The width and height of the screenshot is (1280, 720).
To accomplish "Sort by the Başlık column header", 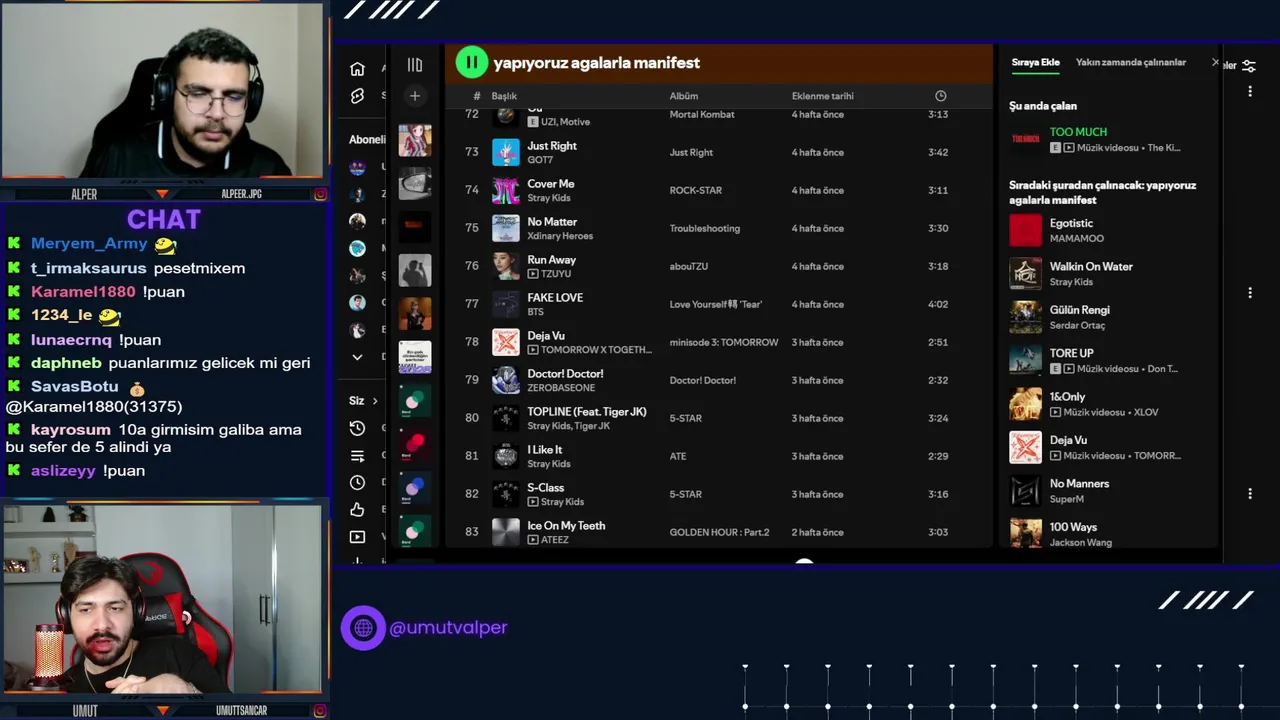I will (504, 96).
